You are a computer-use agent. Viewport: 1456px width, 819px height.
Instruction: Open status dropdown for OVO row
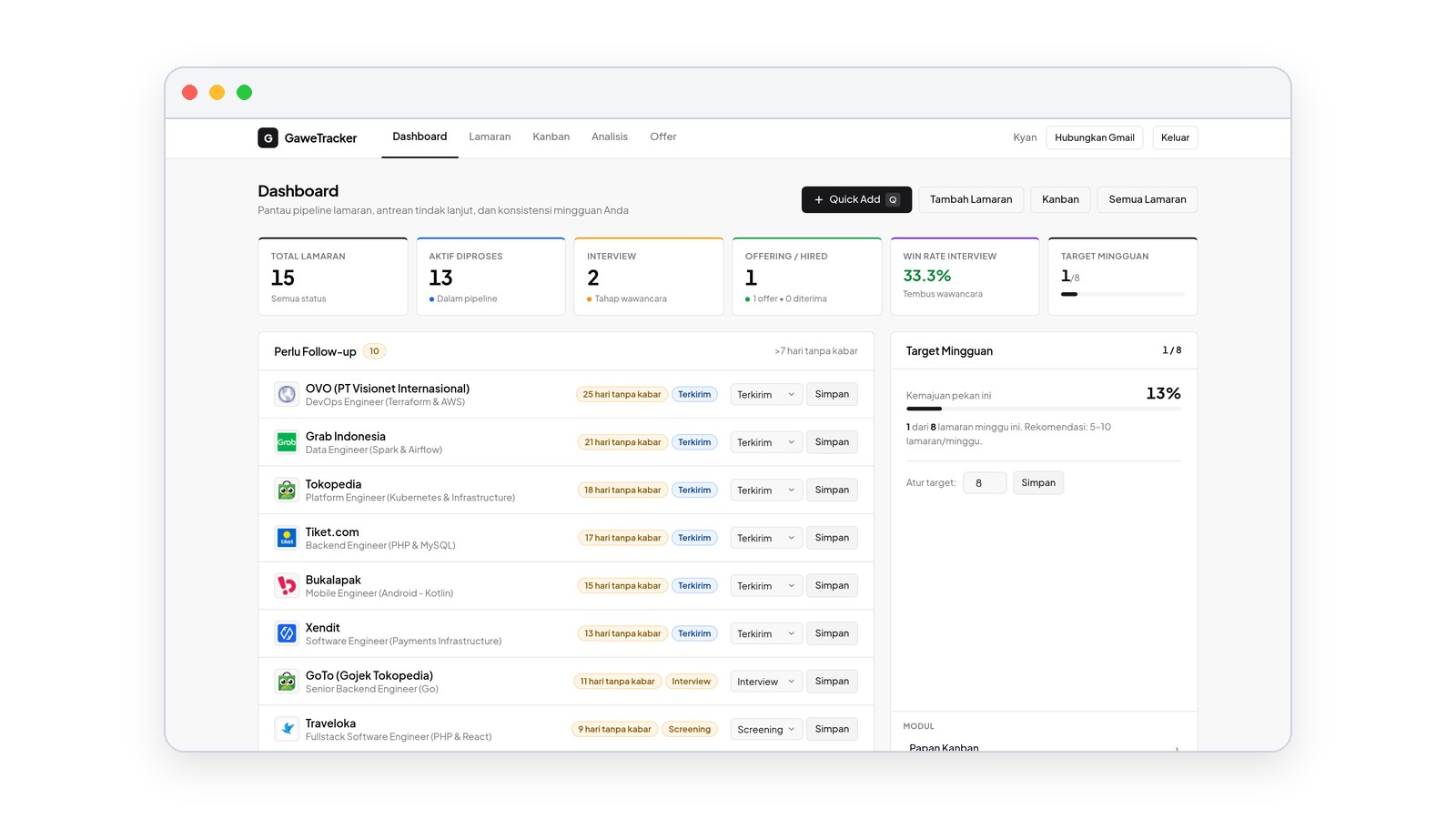766,394
